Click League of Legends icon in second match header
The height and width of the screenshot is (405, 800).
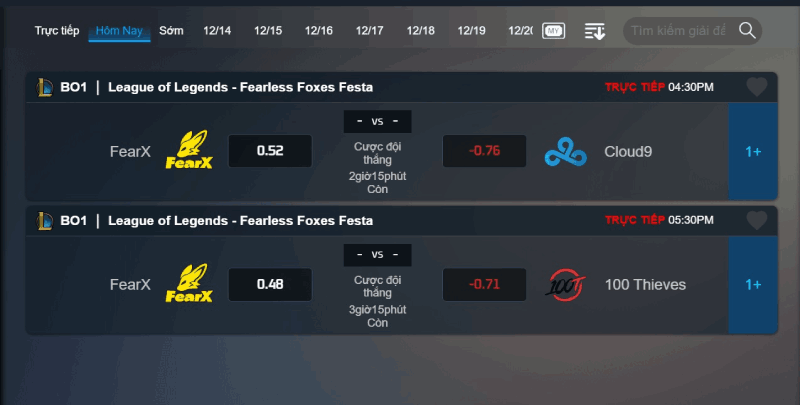pos(45,221)
